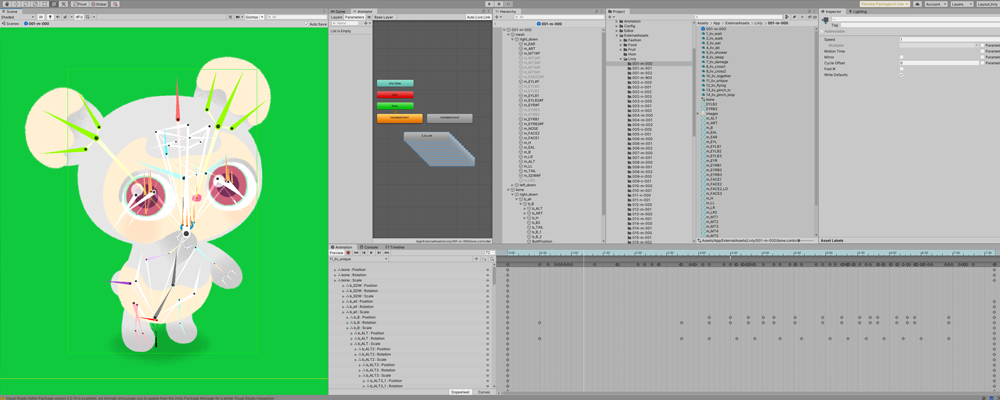This screenshot has width=1000, height=400.
Task: Select Parameters tab in Animator
Action: pos(355,17)
